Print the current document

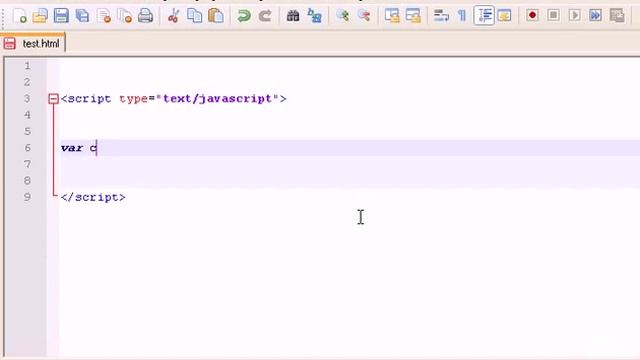[145, 16]
